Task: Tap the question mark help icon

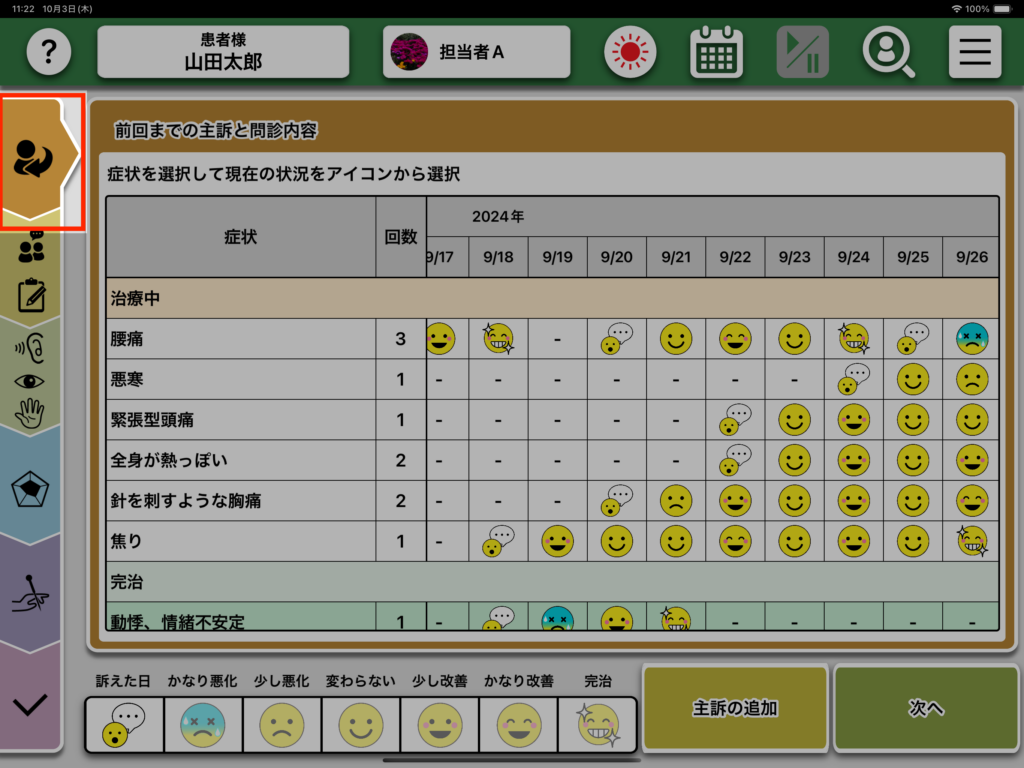Action: tap(49, 52)
